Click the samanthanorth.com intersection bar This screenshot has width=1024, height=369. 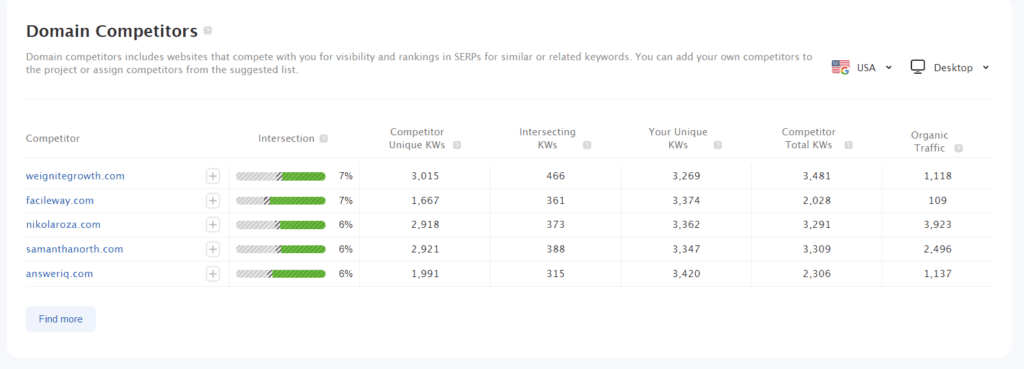pyautogui.click(x=281, y=249)
